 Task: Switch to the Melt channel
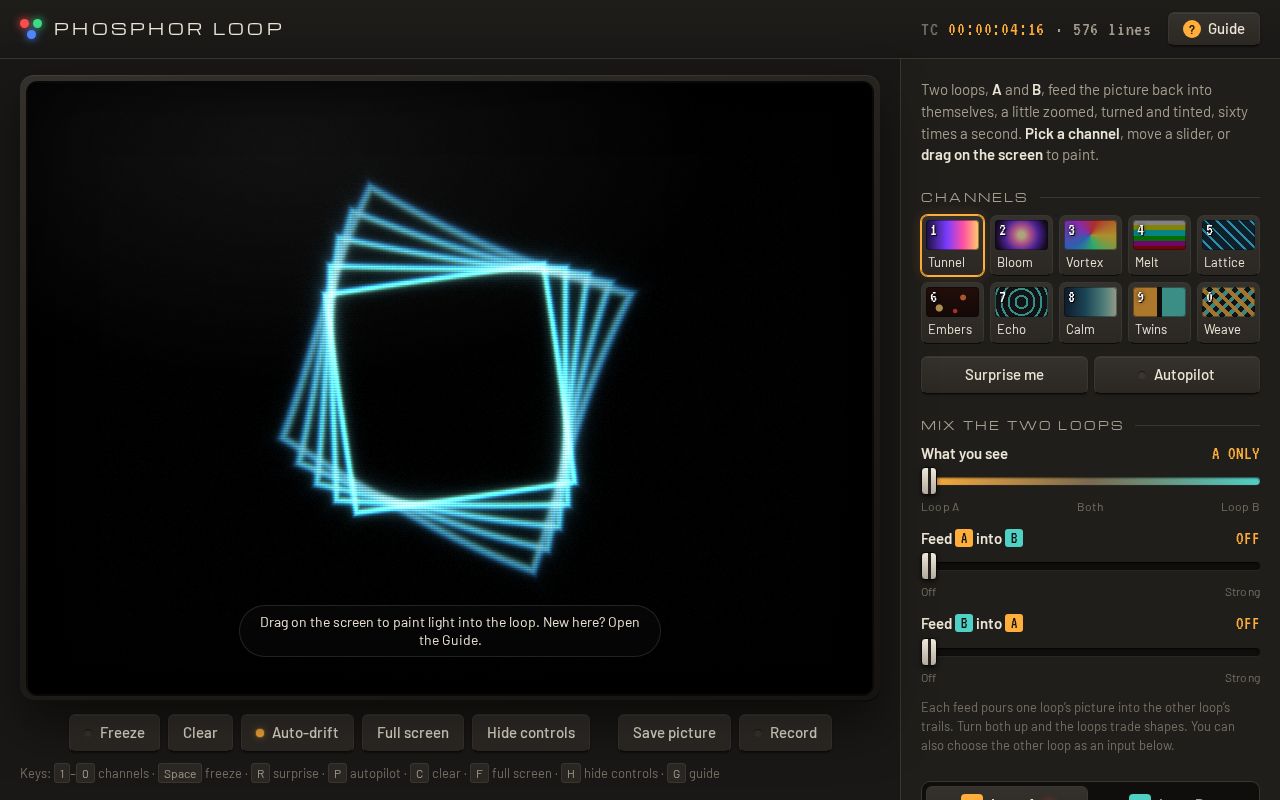(x=1159, y=245)
